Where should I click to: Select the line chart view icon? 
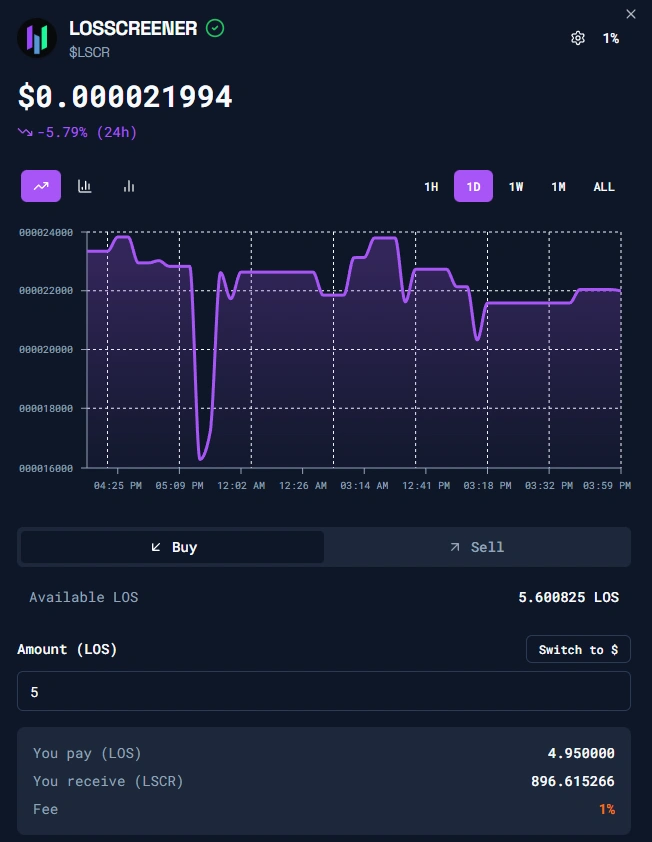tap(41, 186)
